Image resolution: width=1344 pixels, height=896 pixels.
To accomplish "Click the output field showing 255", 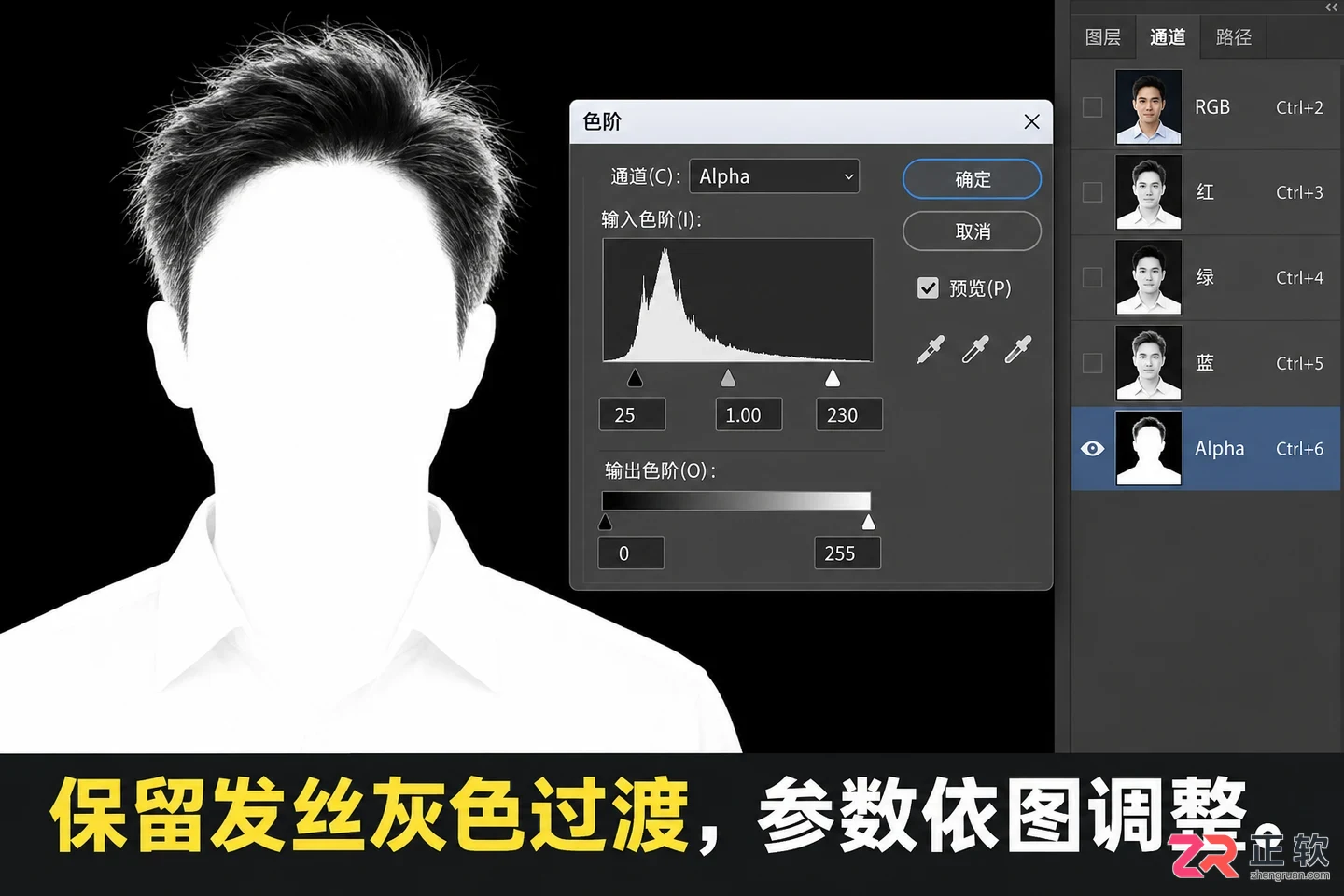I will pos(847,553).
